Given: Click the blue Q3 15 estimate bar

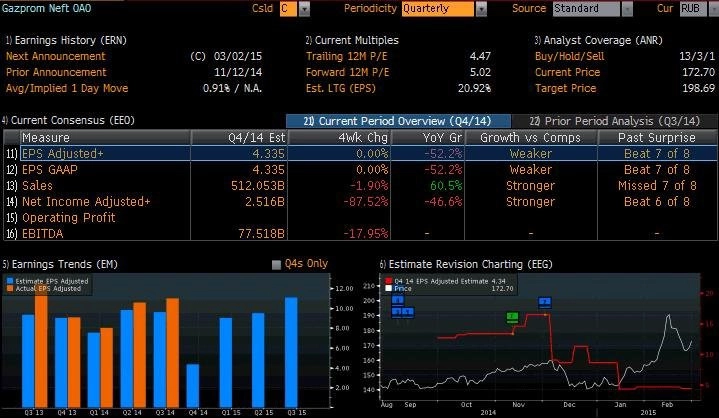Looking at the screenshot, I should pos(291,352).
